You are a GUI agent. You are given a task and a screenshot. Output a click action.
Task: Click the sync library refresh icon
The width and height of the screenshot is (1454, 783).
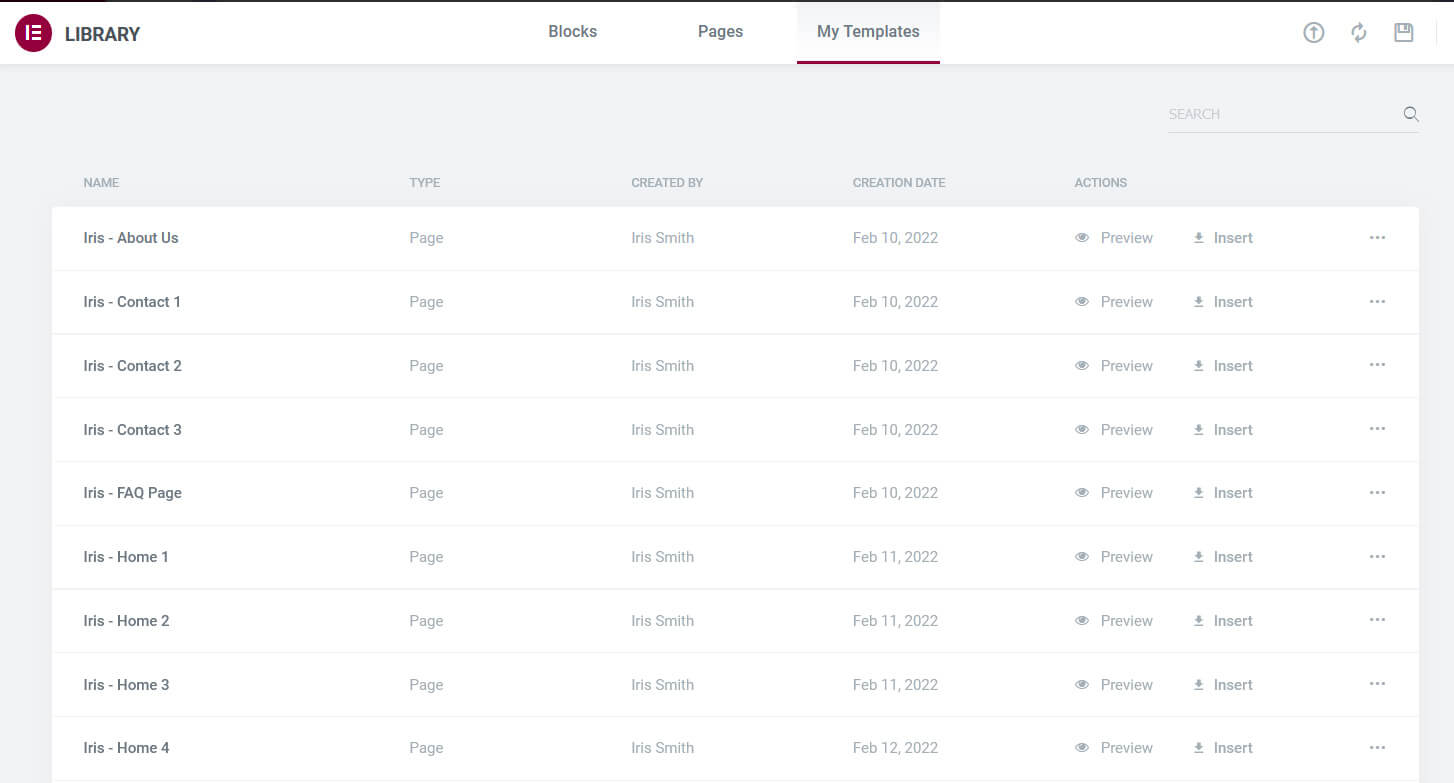coord(1358,33)
